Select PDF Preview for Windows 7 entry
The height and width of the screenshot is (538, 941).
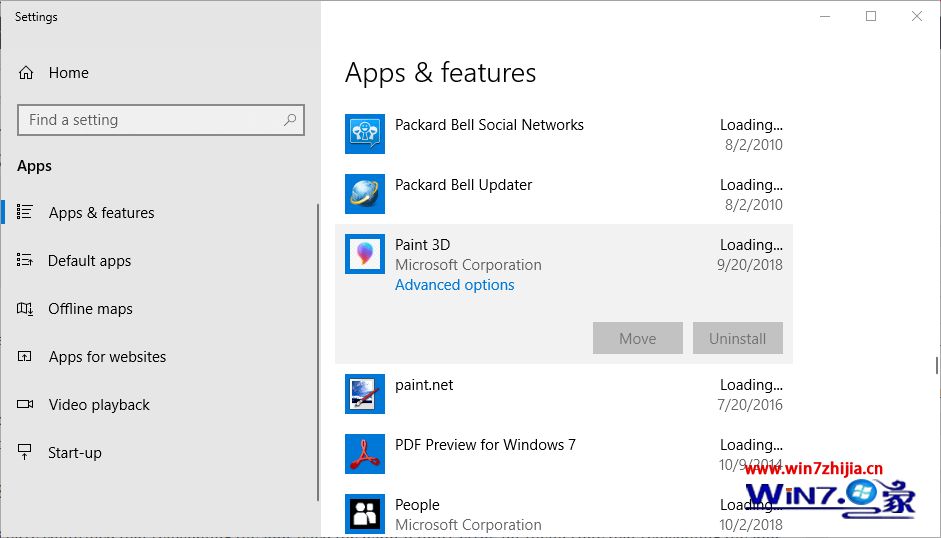click(564, 454)
